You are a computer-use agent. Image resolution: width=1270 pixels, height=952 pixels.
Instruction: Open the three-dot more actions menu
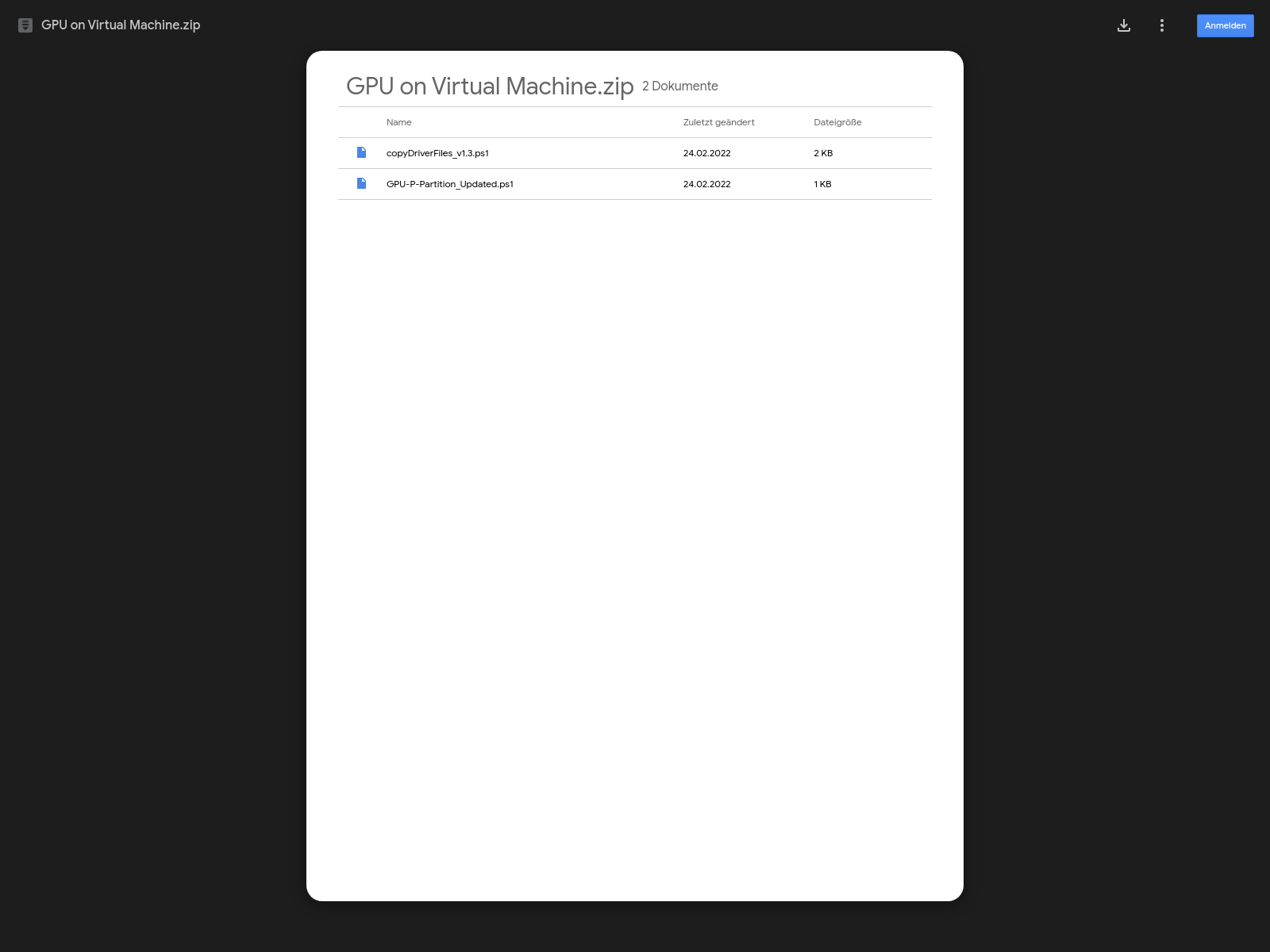click(1162, 25)
